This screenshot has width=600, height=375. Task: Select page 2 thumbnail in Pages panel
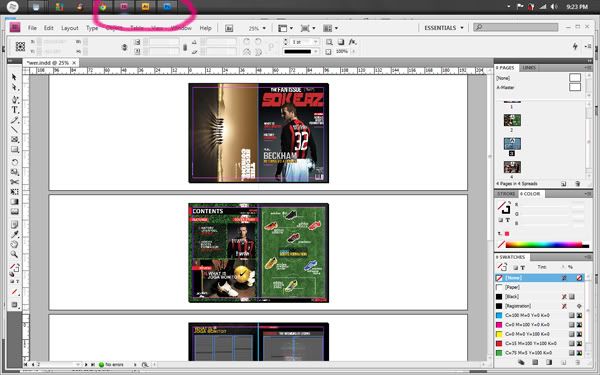pos(512,120)
